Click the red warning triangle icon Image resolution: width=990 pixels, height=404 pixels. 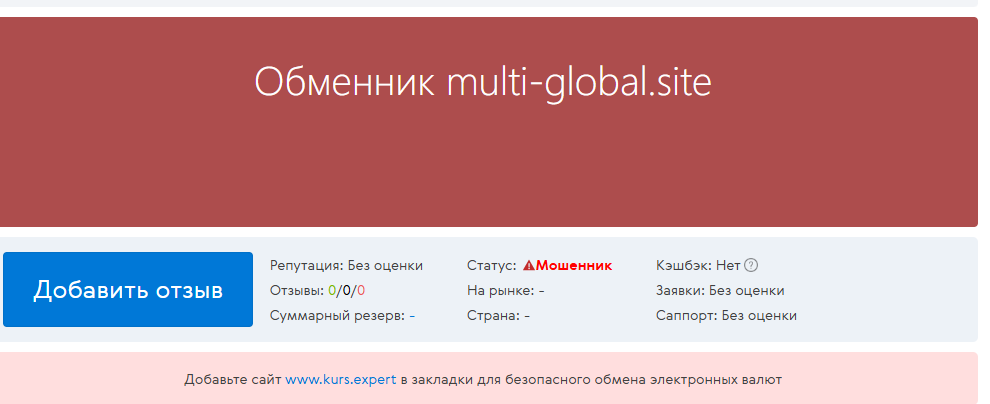(x=528, y=266)
